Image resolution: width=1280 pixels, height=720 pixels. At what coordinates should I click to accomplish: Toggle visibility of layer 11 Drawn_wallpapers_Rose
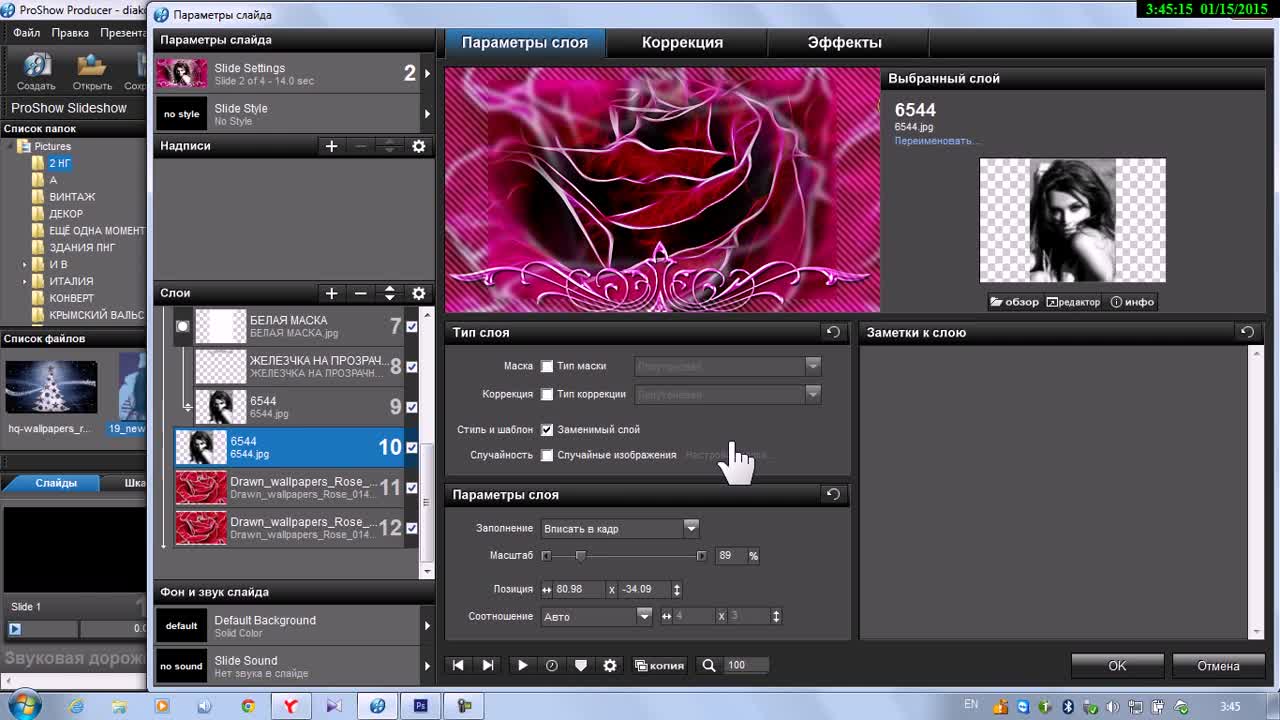click(411, 488)
